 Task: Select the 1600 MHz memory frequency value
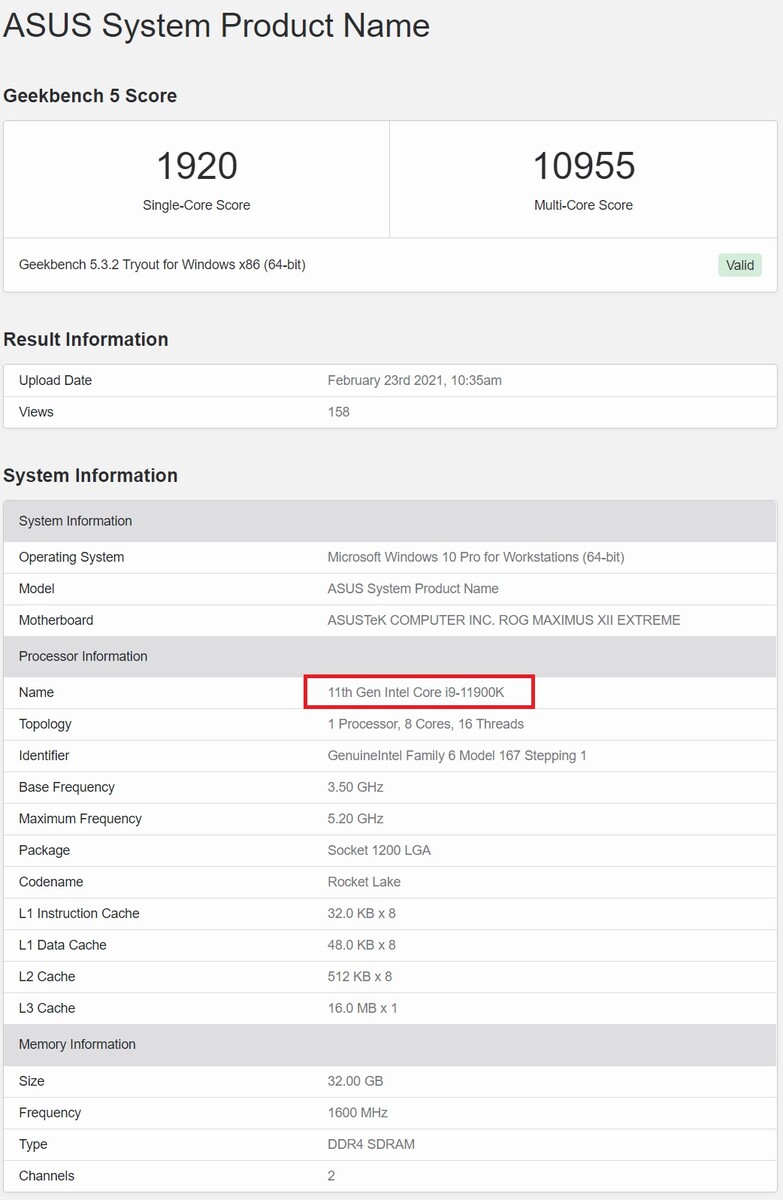(x=358, y=1112)
